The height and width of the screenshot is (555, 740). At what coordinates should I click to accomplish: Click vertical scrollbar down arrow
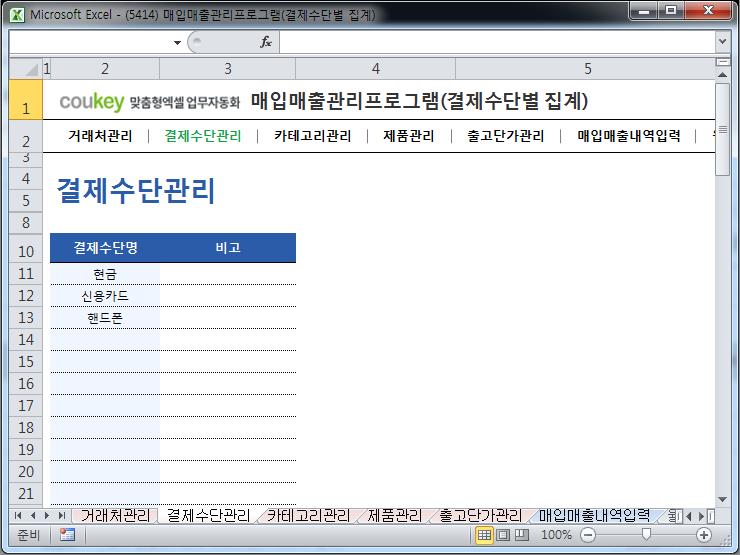point(722,499)
